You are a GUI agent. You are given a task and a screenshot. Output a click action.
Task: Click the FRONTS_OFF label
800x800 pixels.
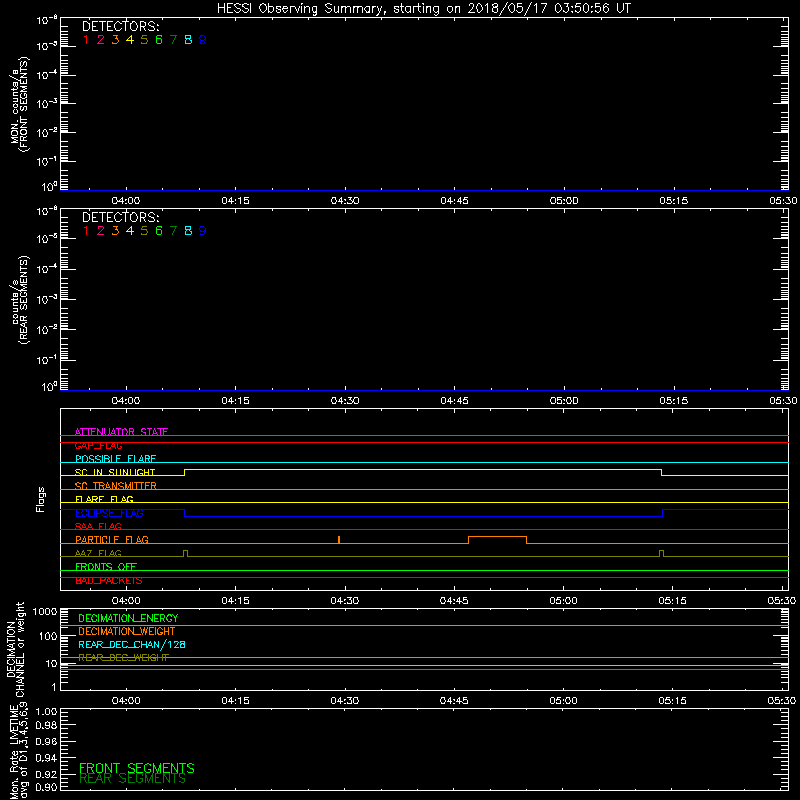106,567
